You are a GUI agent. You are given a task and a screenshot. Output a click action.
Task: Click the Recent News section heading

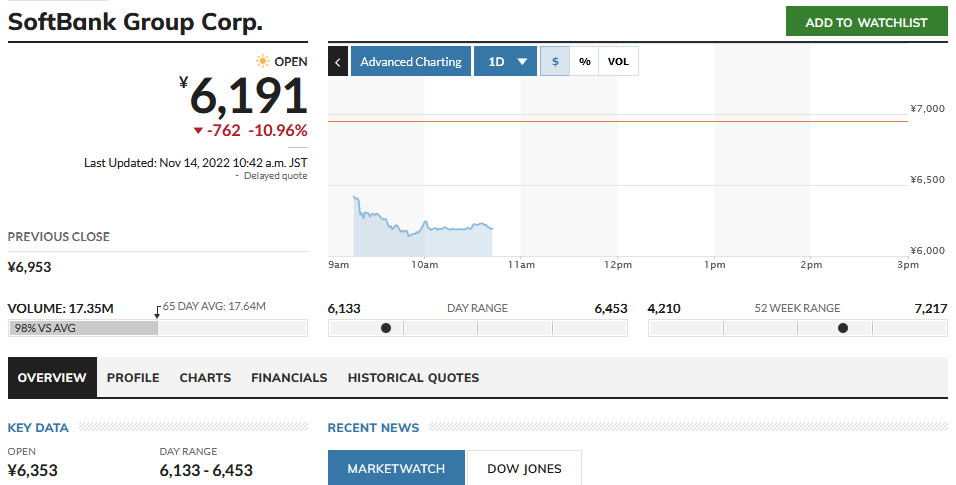(x=373, y=428)
